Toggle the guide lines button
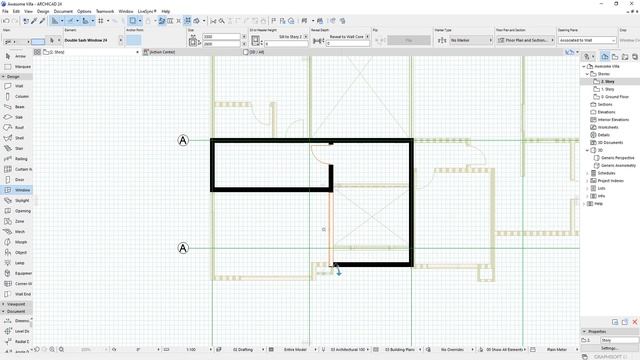This screenshot has width=640, height=360. pos(55,21)
